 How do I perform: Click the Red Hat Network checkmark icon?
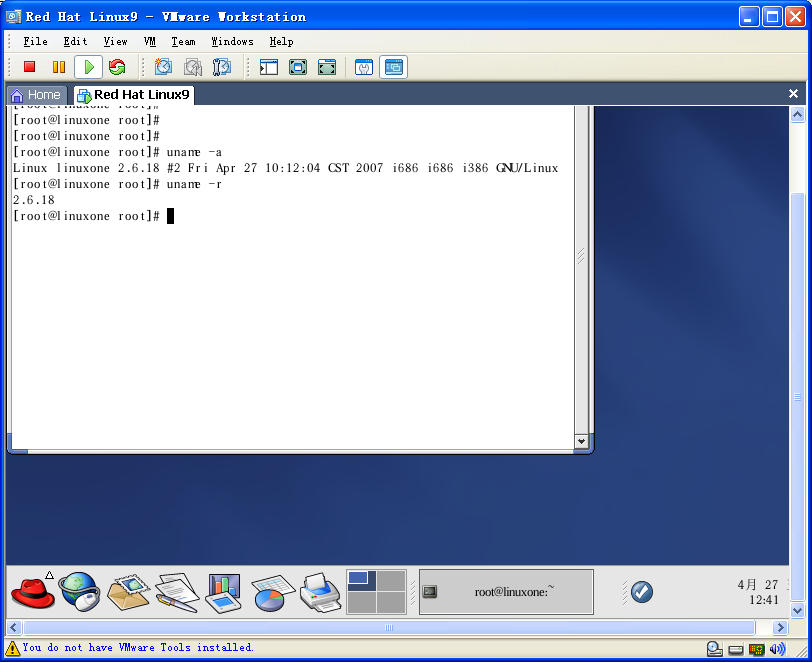pyautogui.click(x=642, y=592)
